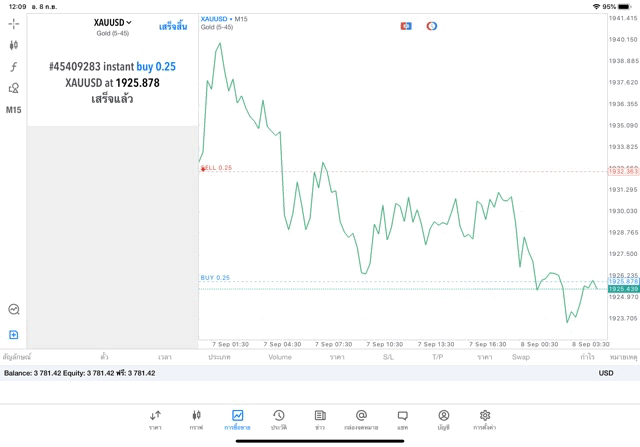Image resolution: width=640 pixels, height=447 pixels.
Task: Click the Balance and Equity summary row
Action: click(80, 373)
